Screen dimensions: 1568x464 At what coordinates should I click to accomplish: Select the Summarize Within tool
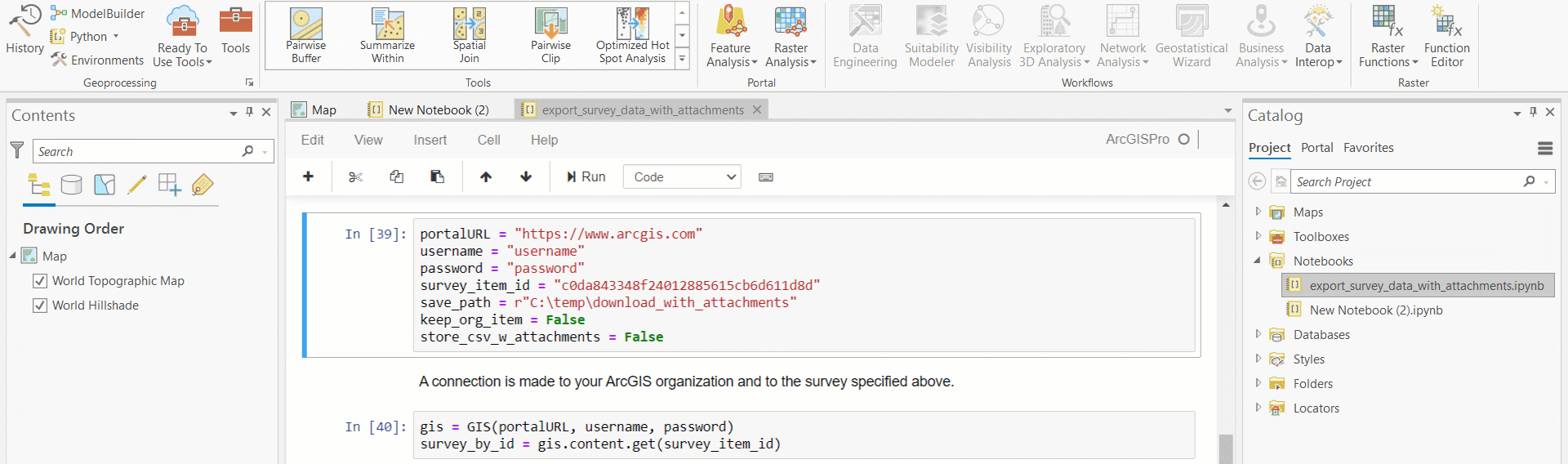388,35
